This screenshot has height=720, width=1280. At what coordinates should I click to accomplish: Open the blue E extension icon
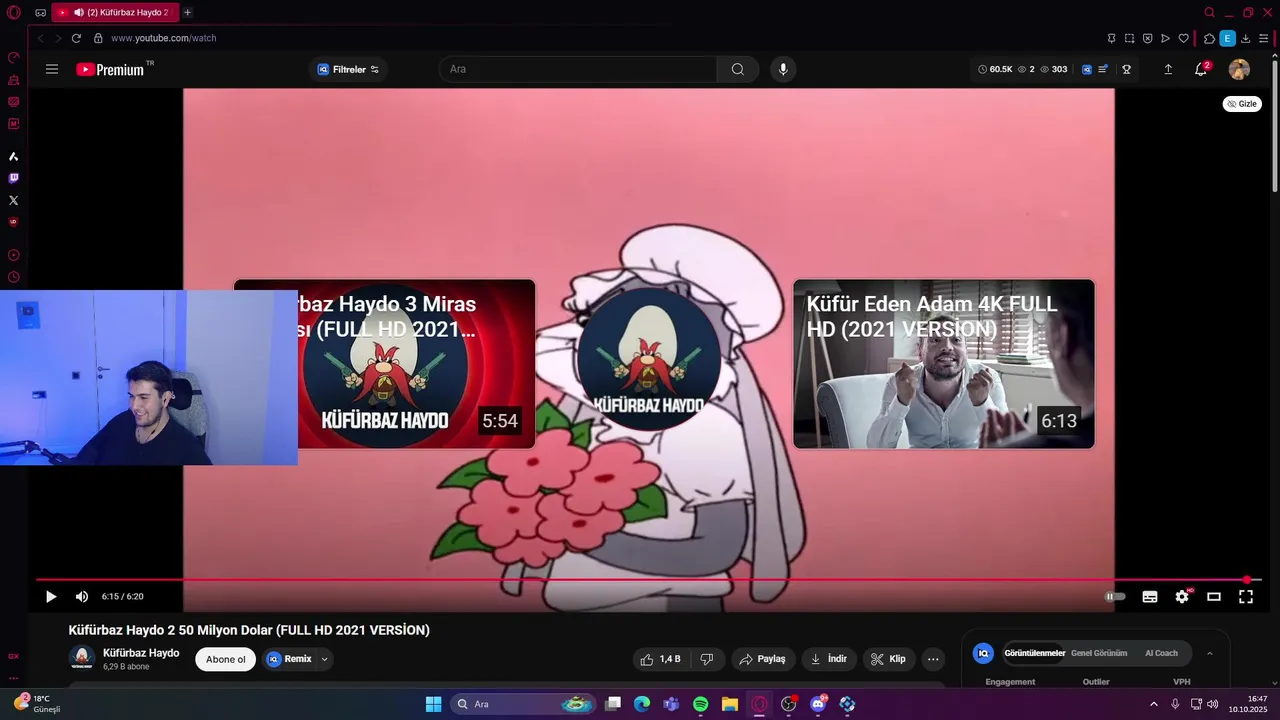[x=1228, y=38]
